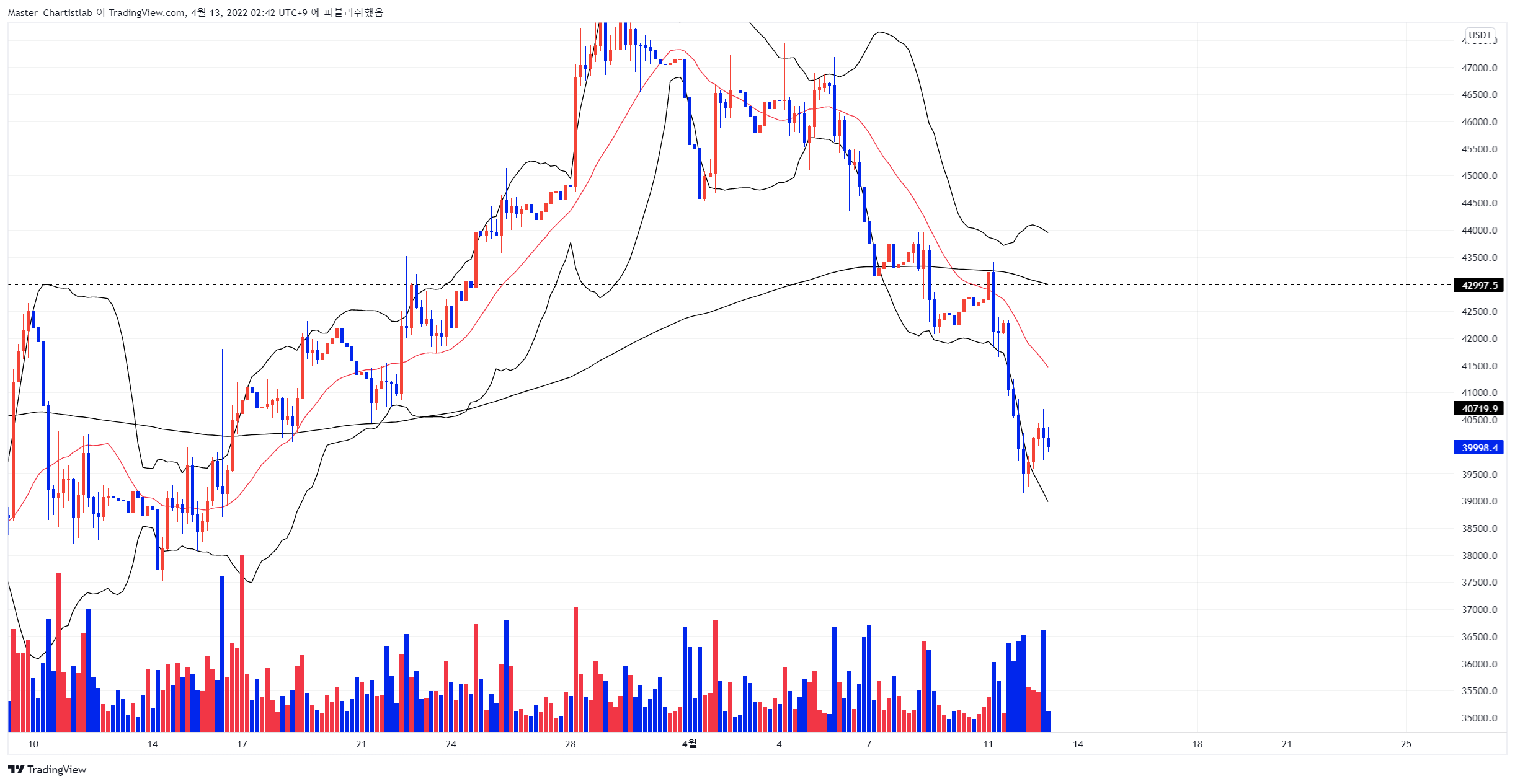
Task: Click the 36500.0 price axis value
Action: [1479, 637]
